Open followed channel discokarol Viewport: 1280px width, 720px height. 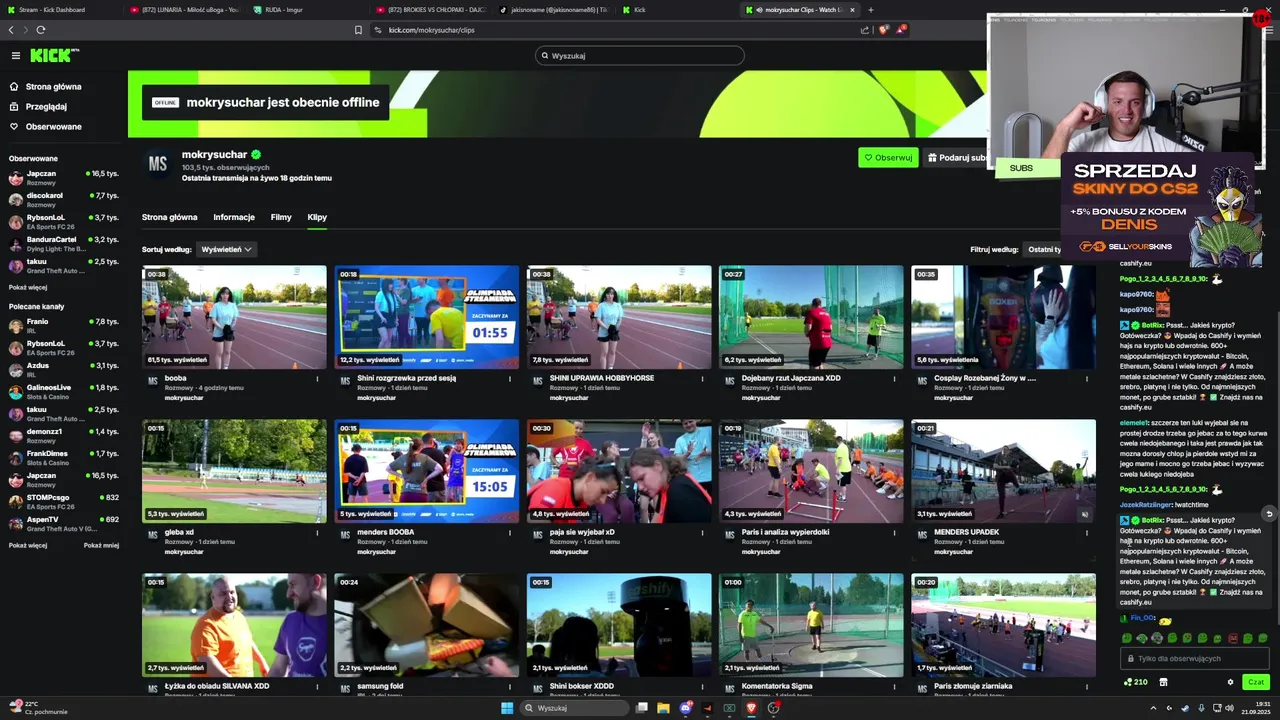pyautogui.click(x=64, y=200)
